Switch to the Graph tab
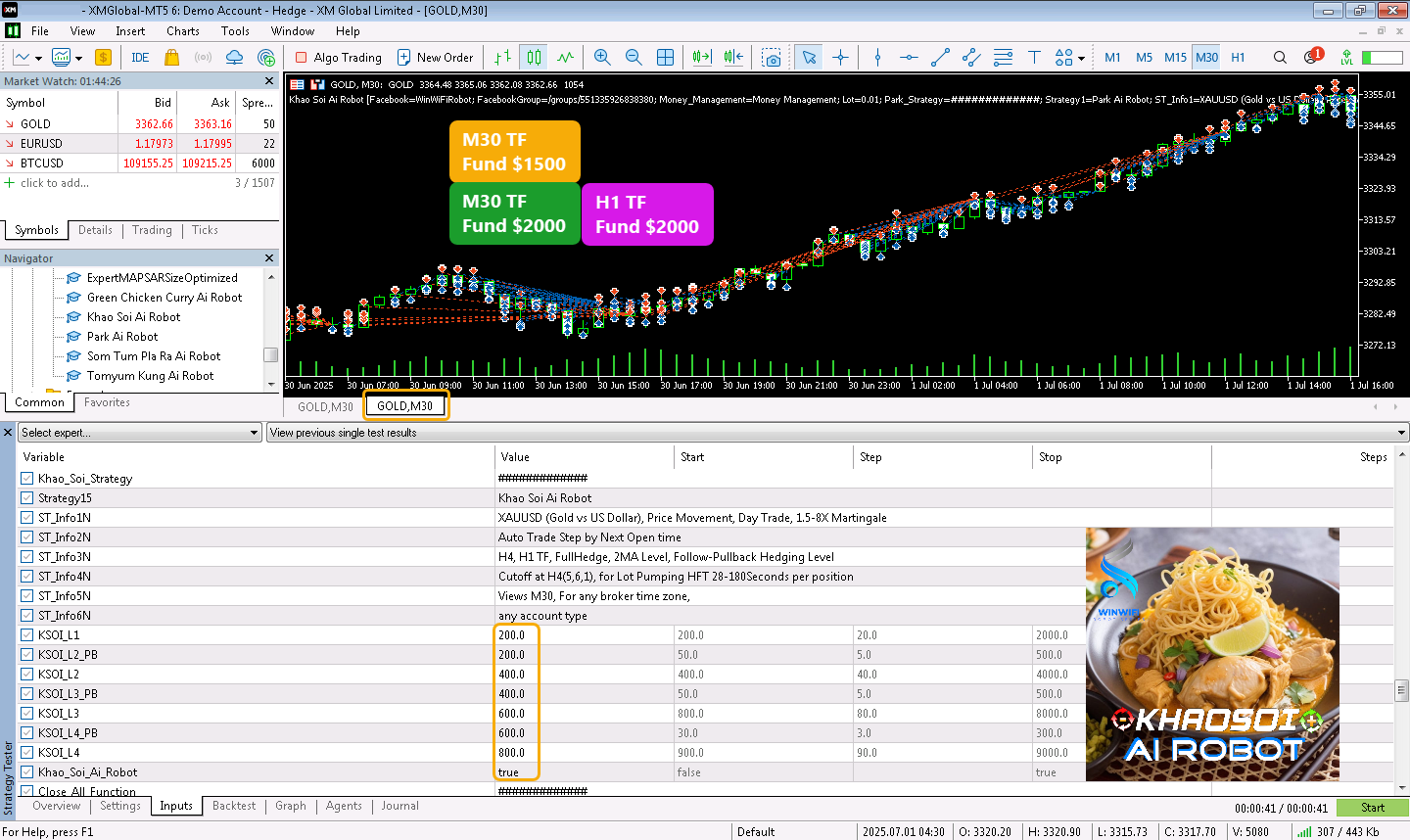Image resolution: width=1410 pixels, height=840 pixels. click(x=291, y=806)
